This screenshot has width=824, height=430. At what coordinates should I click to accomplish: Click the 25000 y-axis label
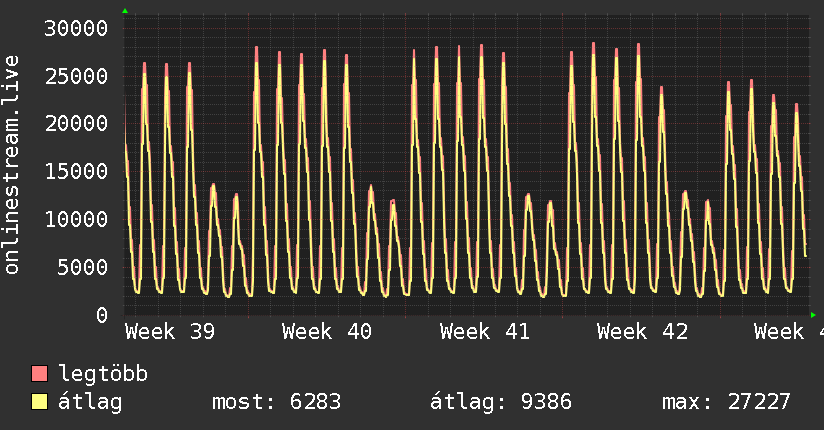coord(76,76)
